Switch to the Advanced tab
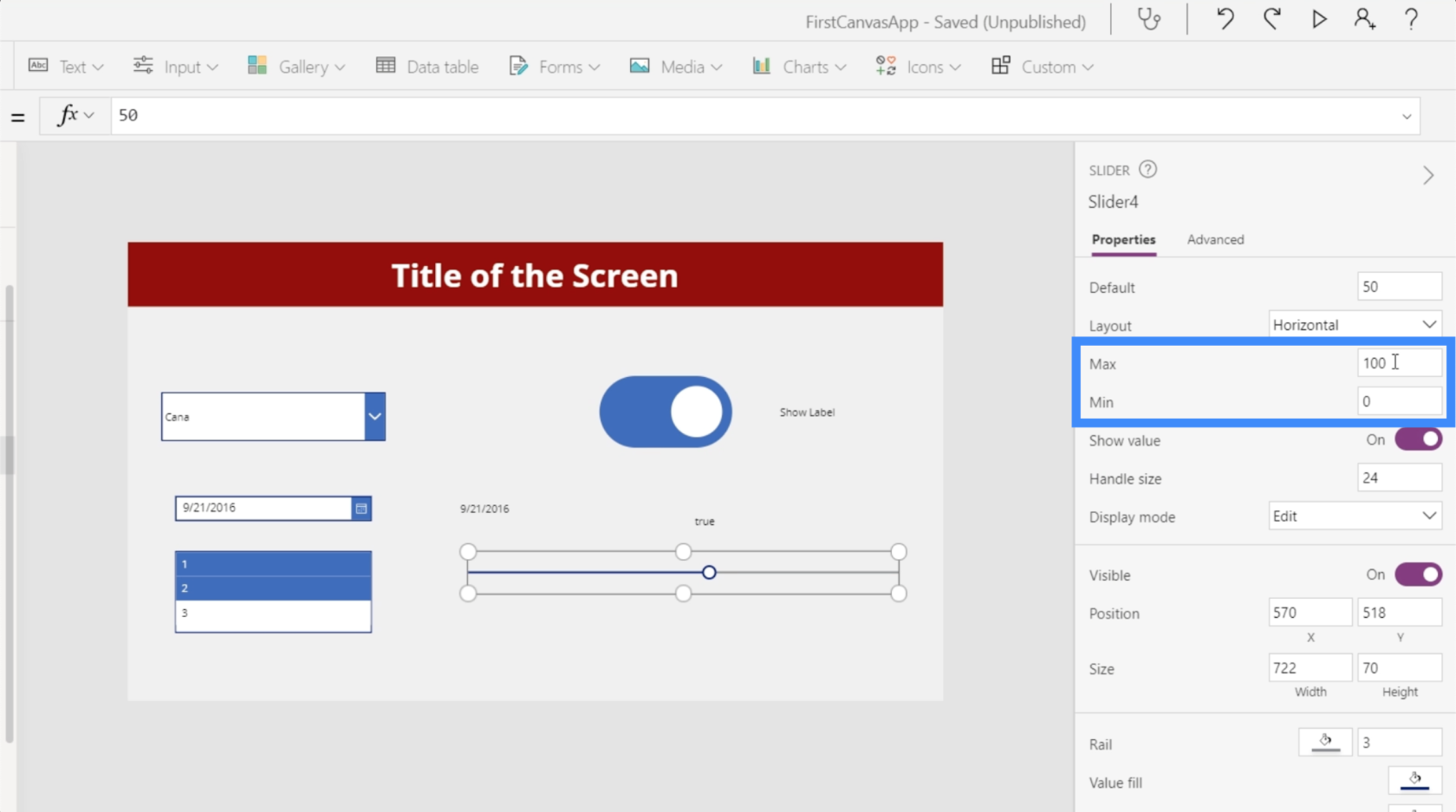 [x=1215, y=240]
